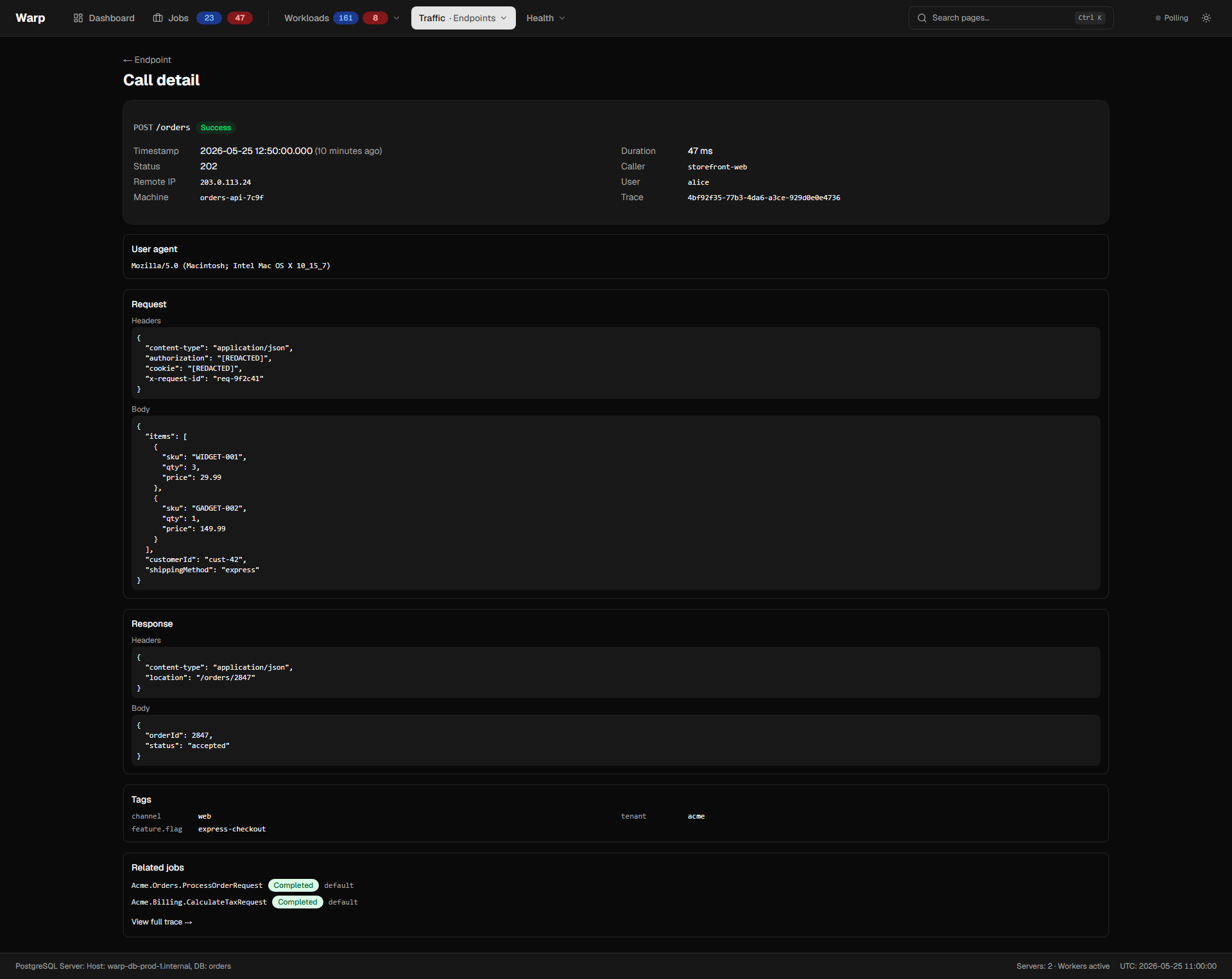Select the channel tag value web
Viewport: 1232px width, 979px height.
pyautogui.click(x=205, y=816)
